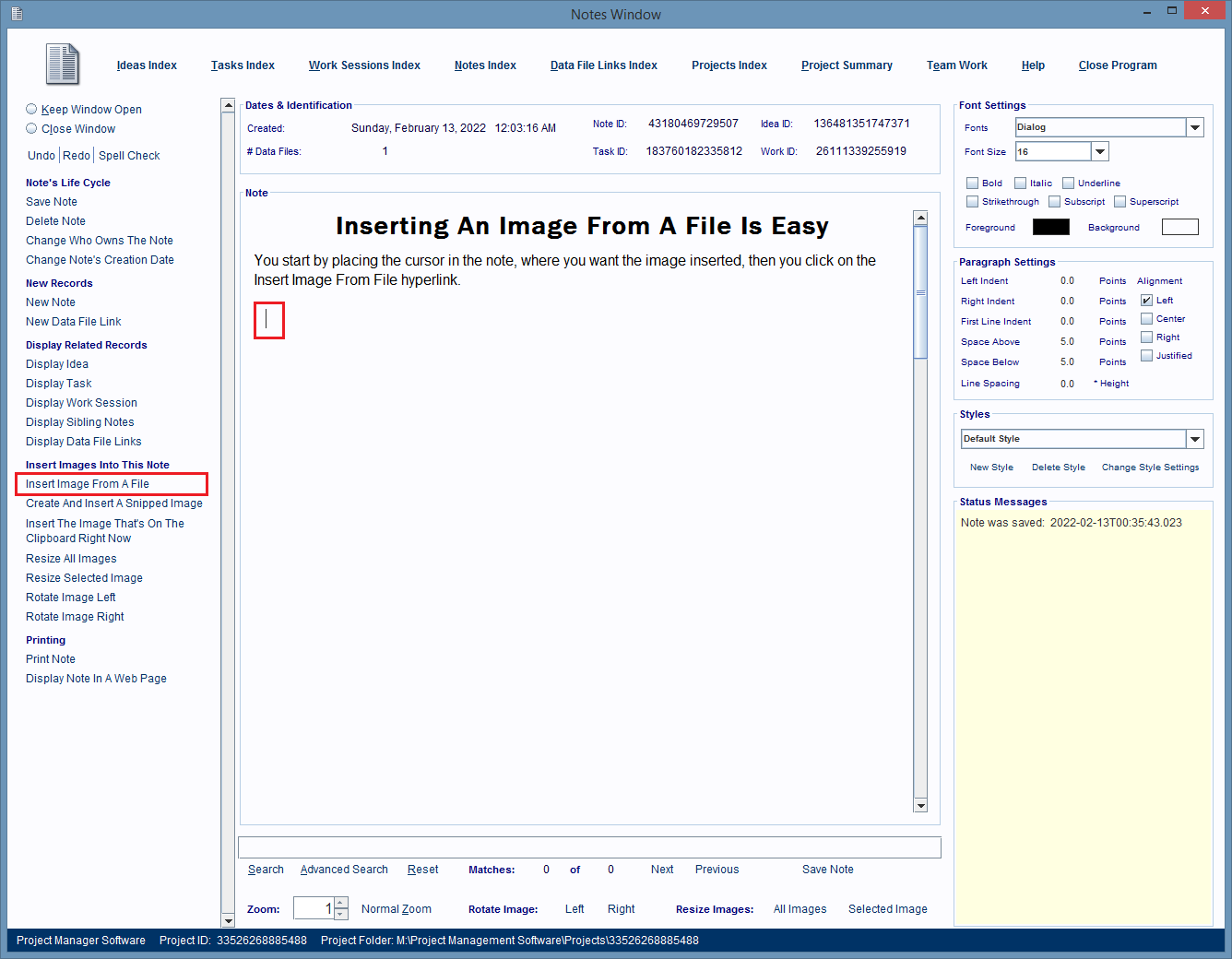The width and height of the screenshot is (1232, 959).
Task: Click Print Note link
Action: click(x=51, y=659)
